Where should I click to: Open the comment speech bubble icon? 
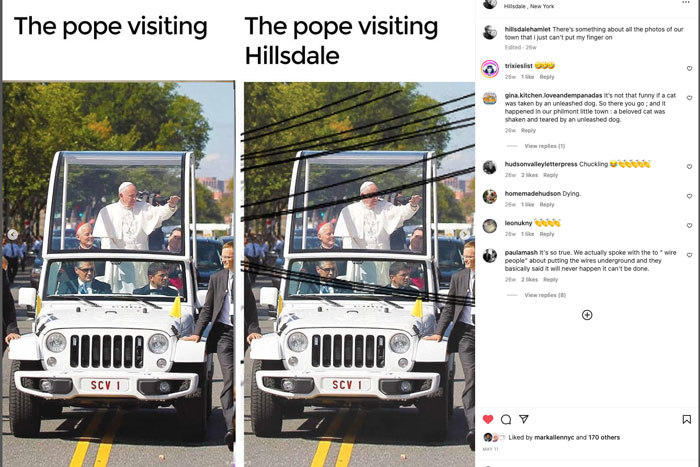tap(506, 419)
